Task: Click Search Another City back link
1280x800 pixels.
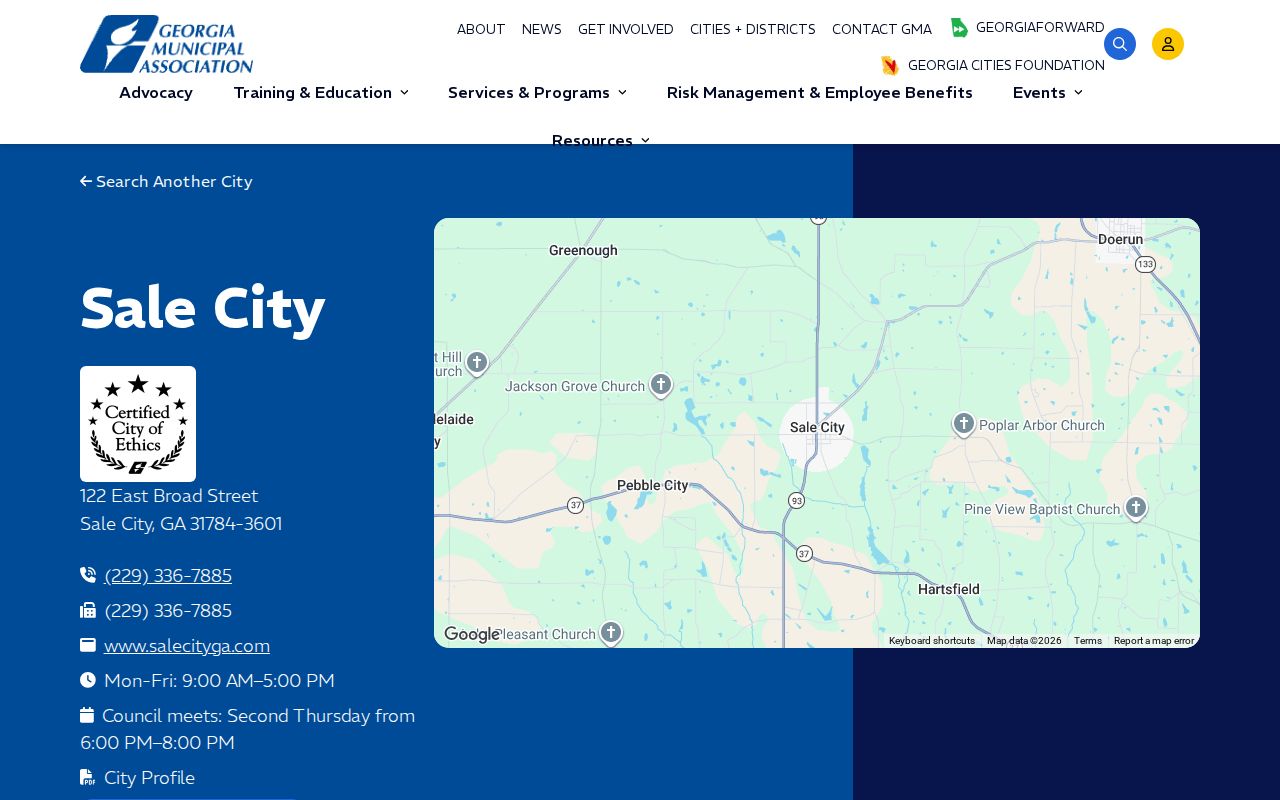Action: tap(166, 182)
